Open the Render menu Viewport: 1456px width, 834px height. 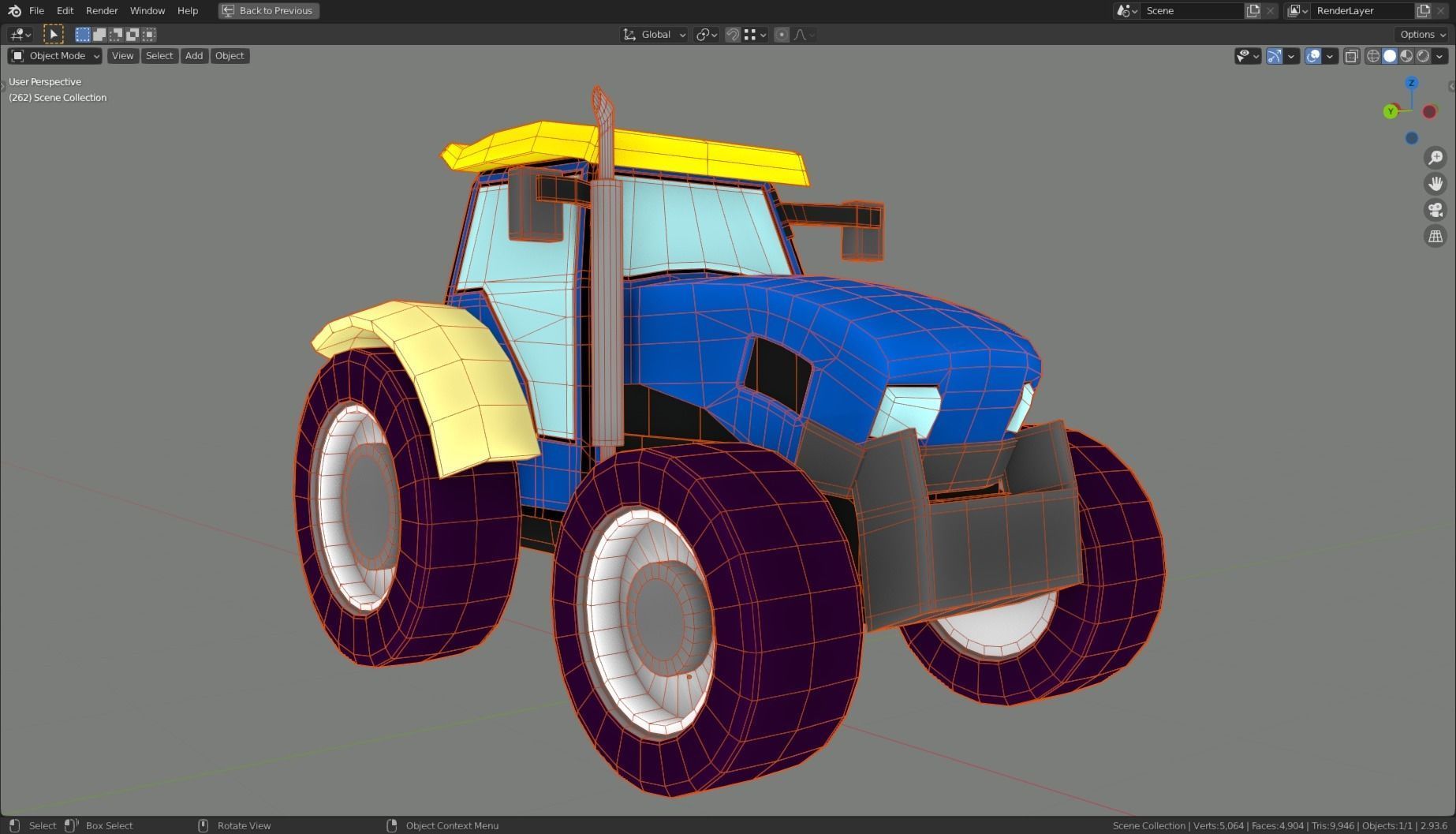point(102,10)
